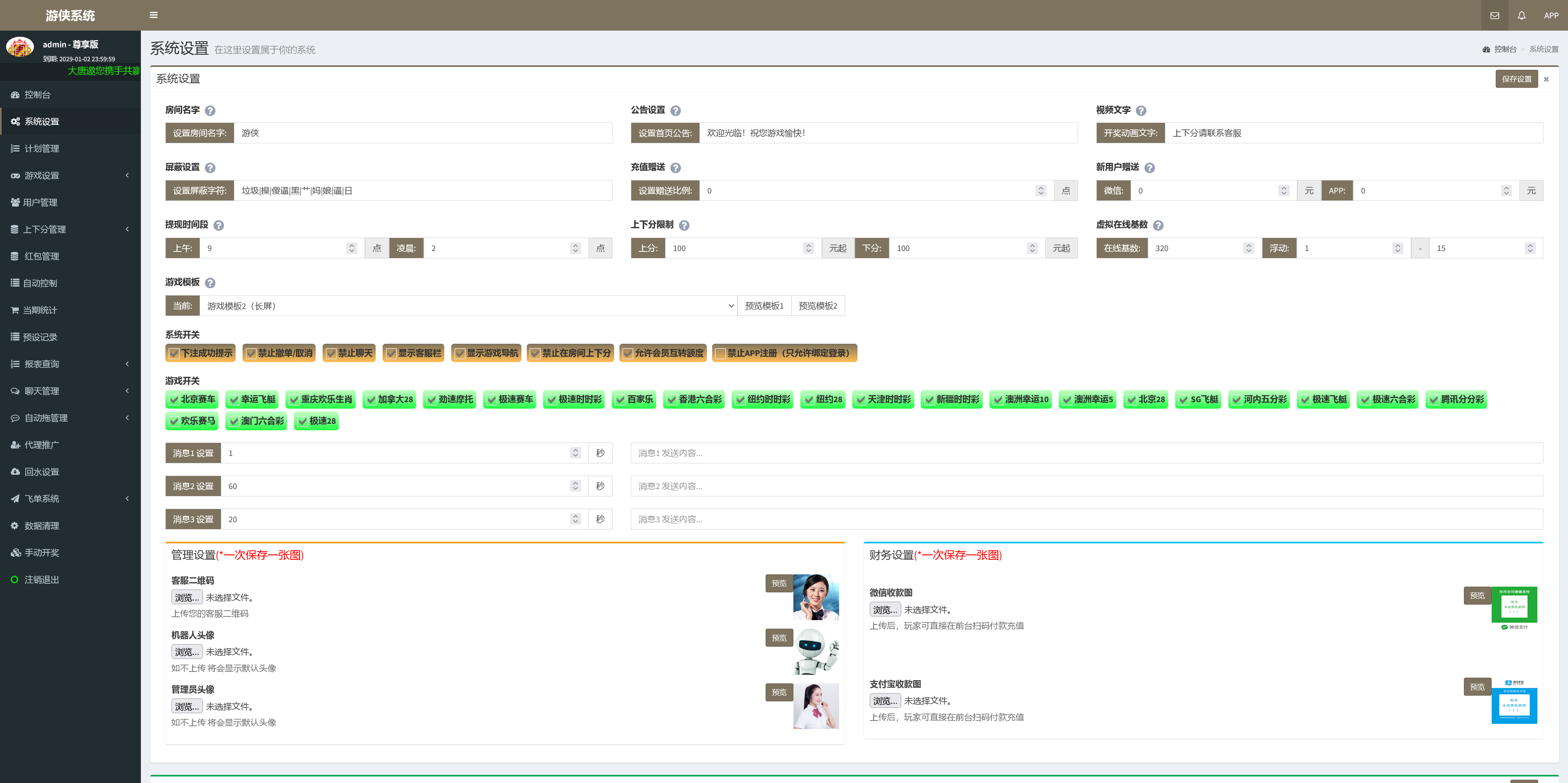This screenshot has width=1568, height=783.
Task: Click the 消息1 发送内容 input field
Action: click(1086, 453)
